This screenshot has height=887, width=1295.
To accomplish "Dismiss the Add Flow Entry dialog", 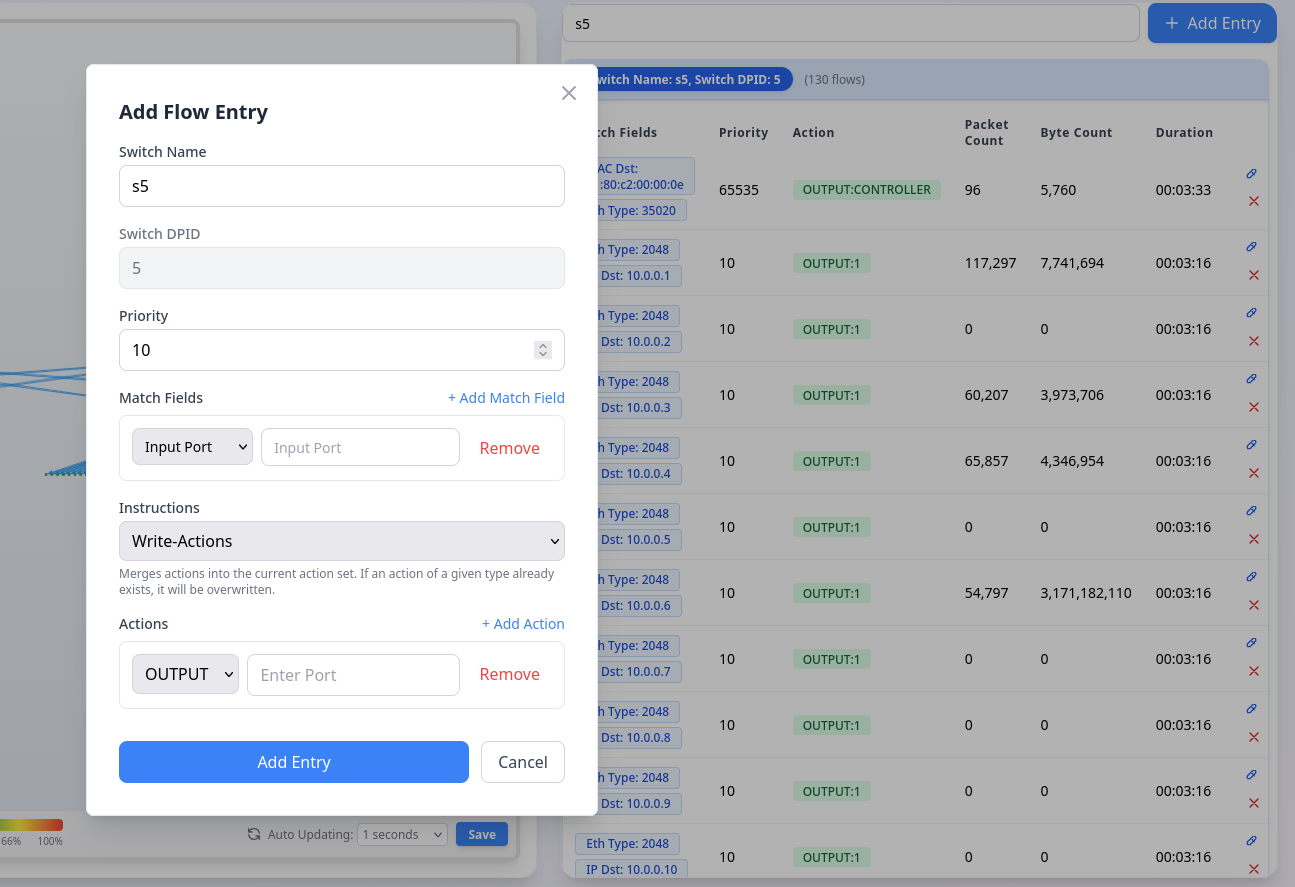I will point(569,92).
